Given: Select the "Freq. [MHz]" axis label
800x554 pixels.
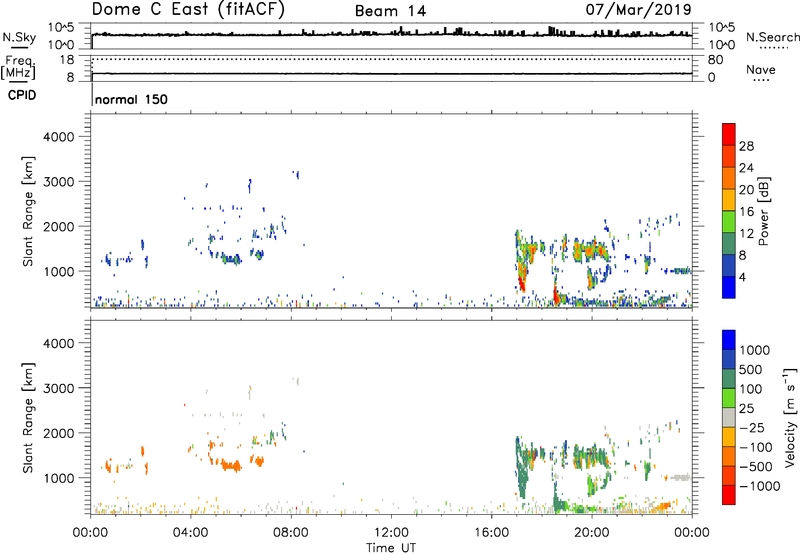Looking at the screenshot, I should coord(18,68).
